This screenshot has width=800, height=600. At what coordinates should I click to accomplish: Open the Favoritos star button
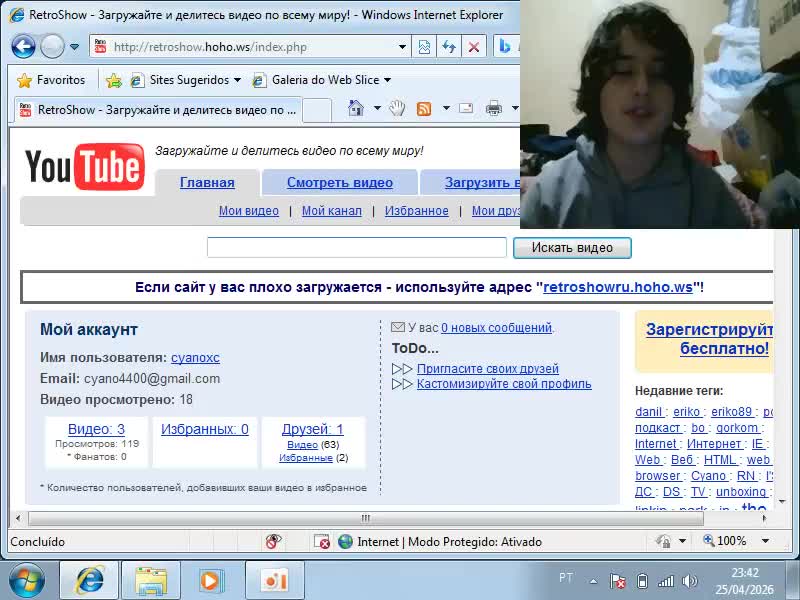pyautogui.click(x=51, y=80)
